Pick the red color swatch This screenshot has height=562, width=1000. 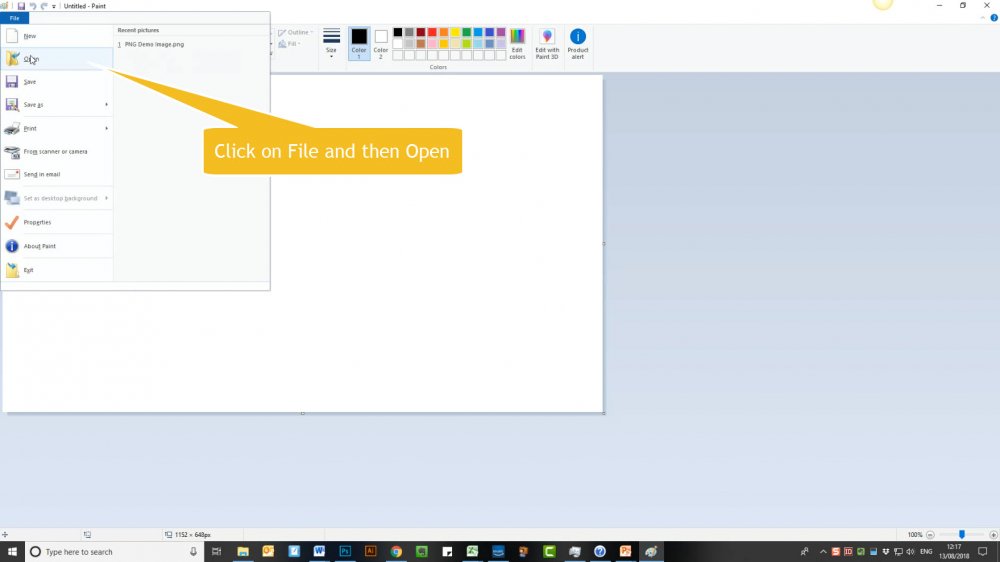pos(432,33)
